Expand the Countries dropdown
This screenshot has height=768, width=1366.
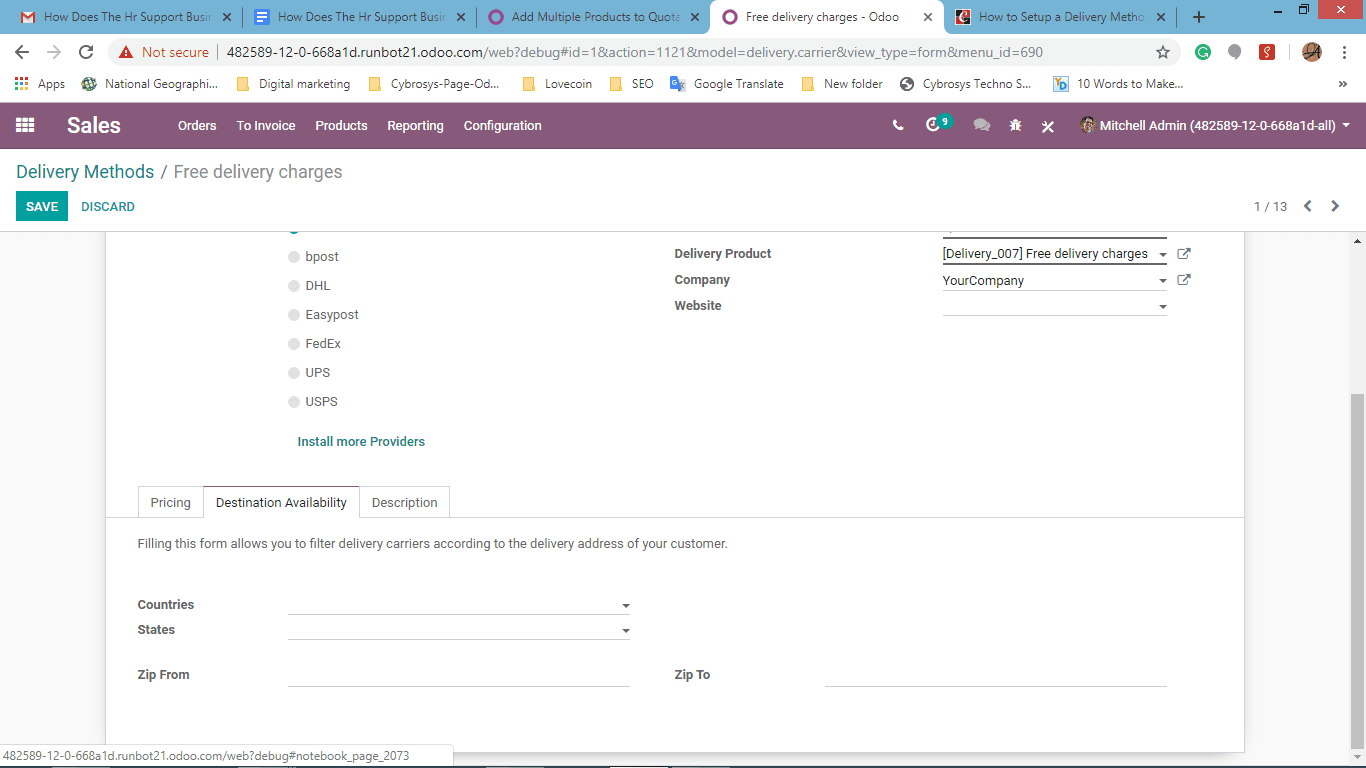coord(625,606)
